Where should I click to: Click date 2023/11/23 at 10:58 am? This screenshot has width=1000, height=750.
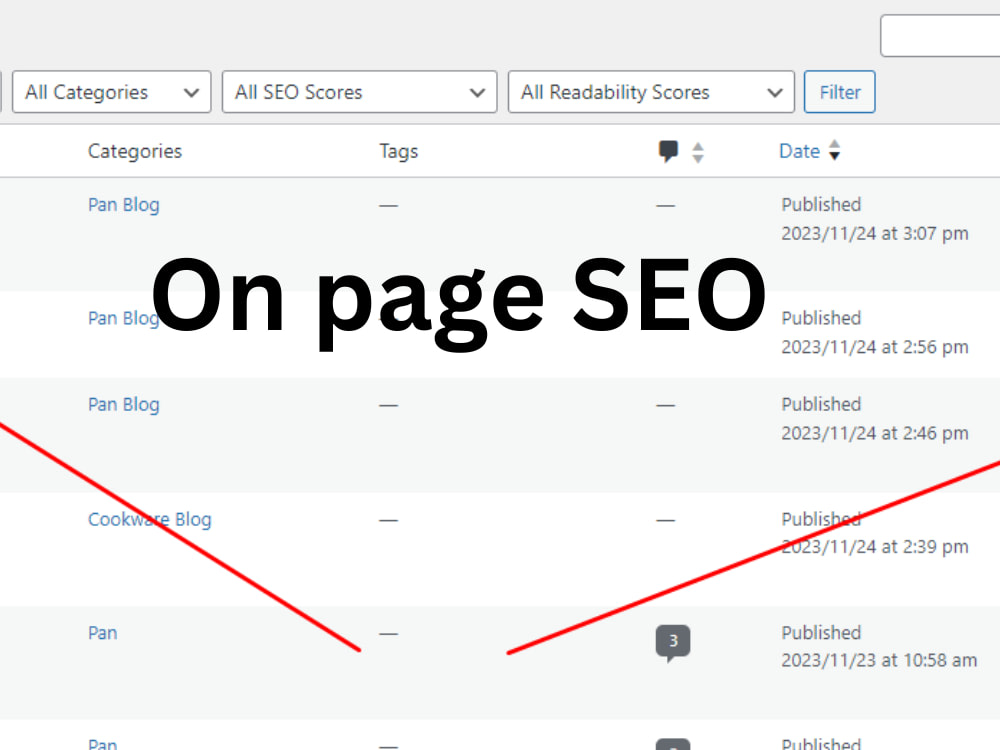(879, 660)
